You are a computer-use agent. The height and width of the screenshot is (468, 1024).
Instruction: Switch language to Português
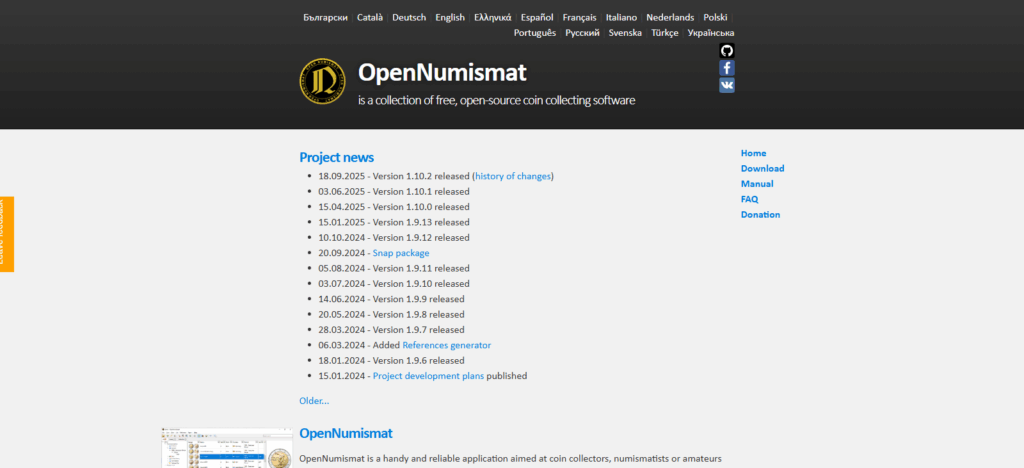coord(535,33)
